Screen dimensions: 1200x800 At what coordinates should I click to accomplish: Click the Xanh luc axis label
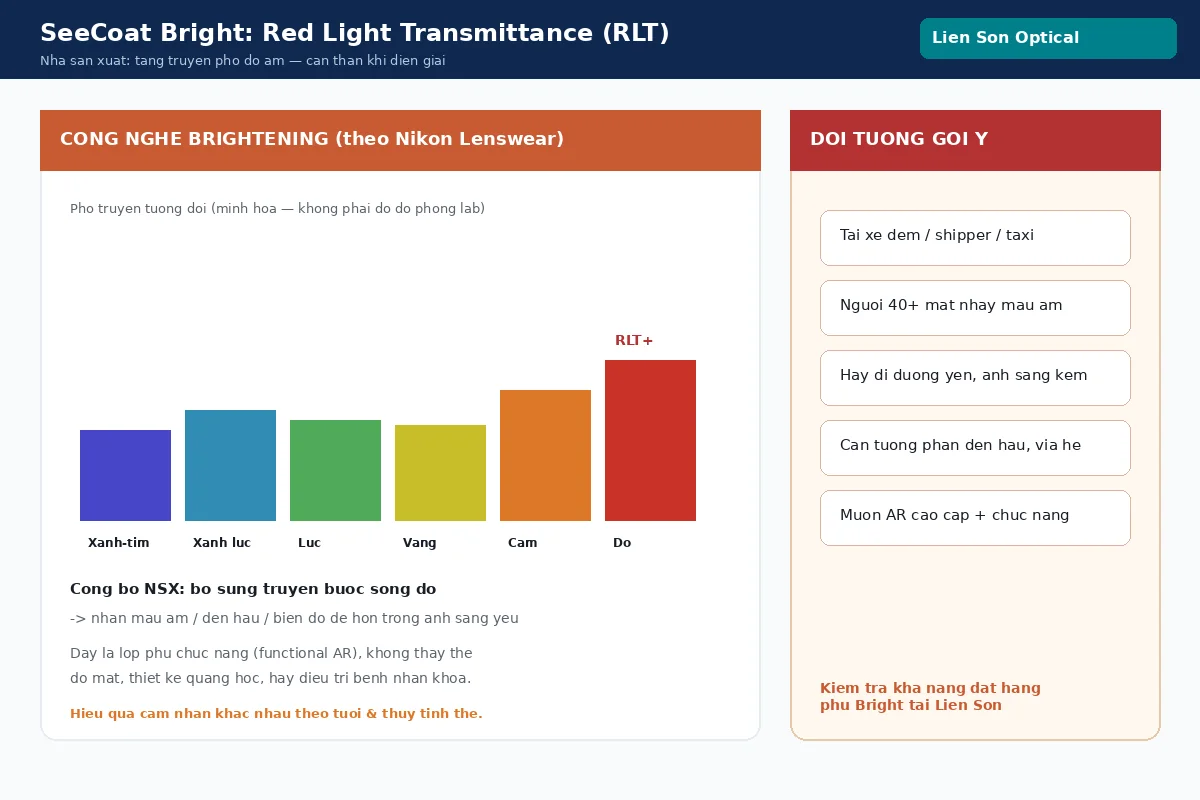pos(222,543)
